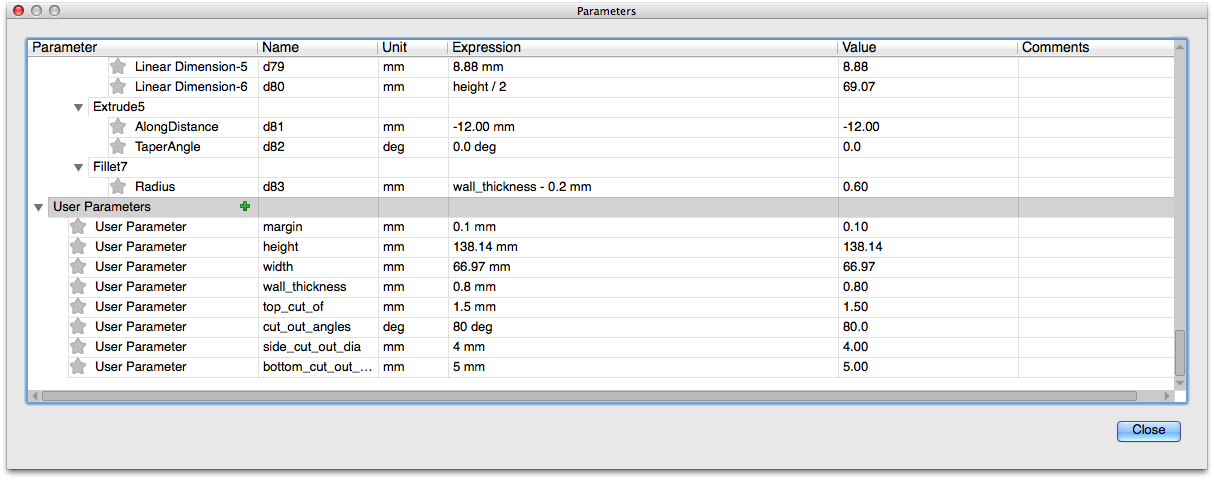The image size is (1214, 480).
Task: Toggle favorite star for width parameter
Action: click(x=78, y=267)
